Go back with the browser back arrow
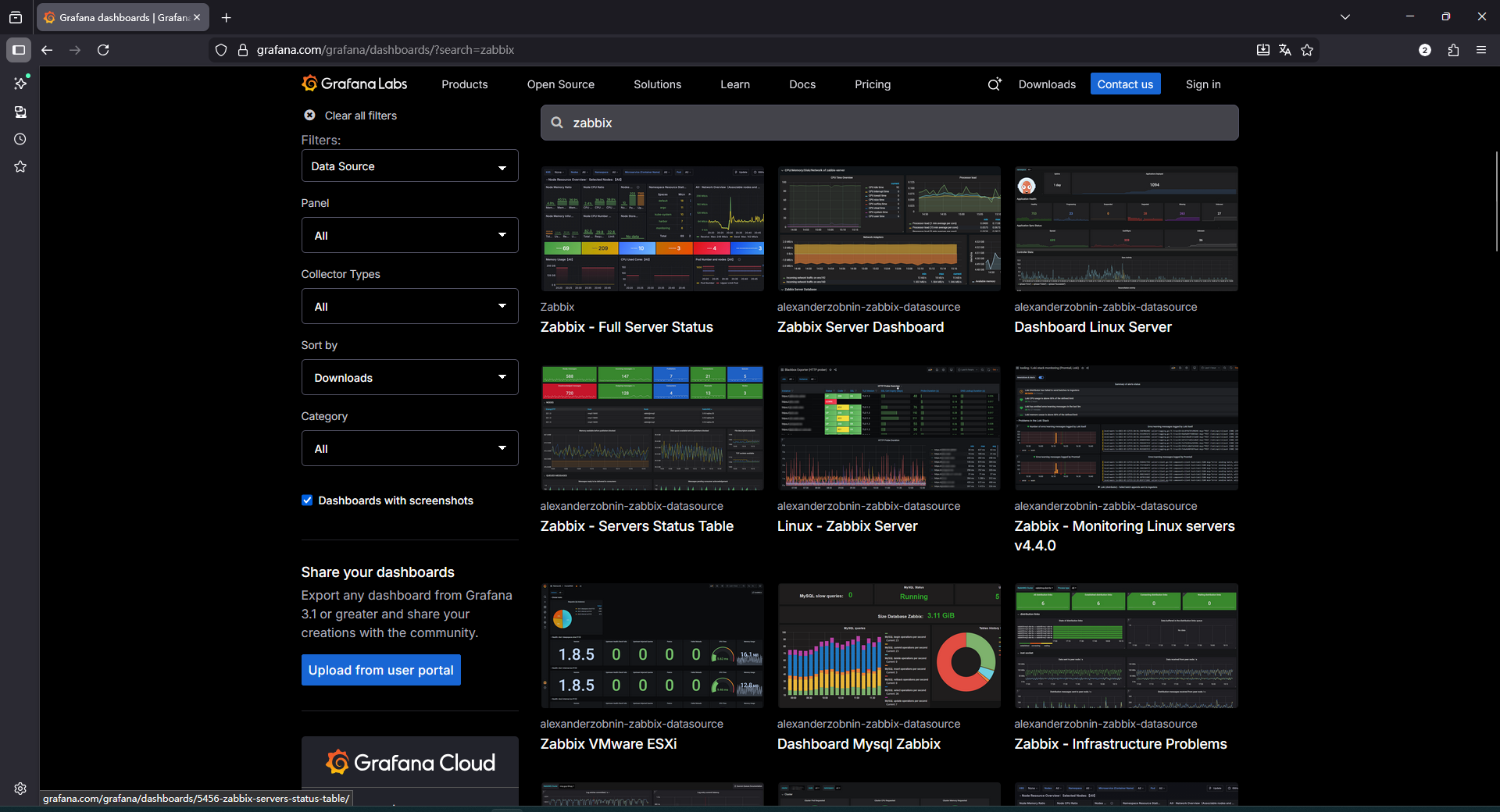The image size is (1500, 812). (47, 50)
